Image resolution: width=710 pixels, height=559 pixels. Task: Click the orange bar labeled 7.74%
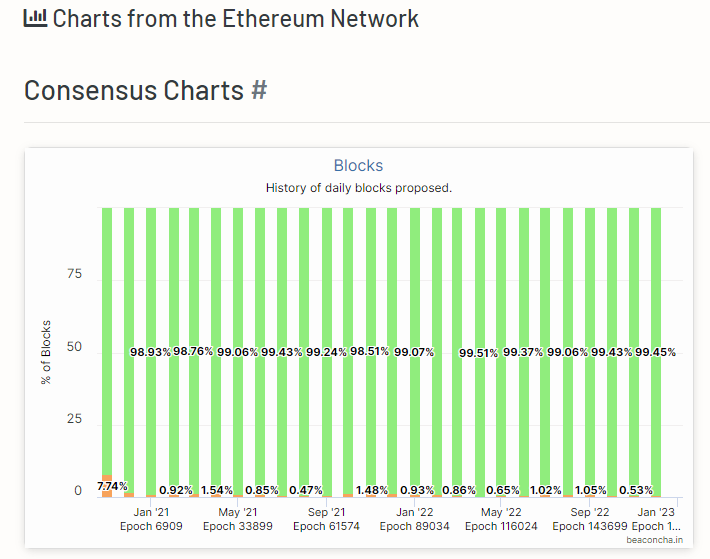pyautogui.click(x=107, y=486)
